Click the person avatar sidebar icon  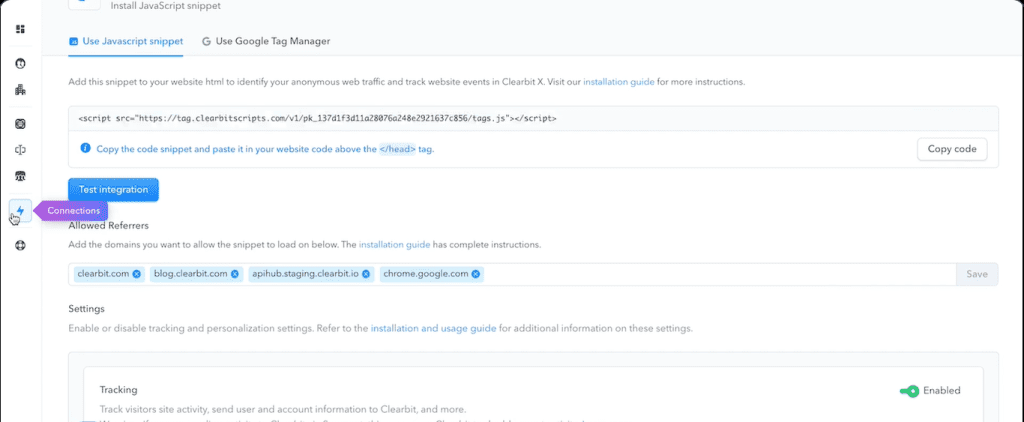point(20,63)
